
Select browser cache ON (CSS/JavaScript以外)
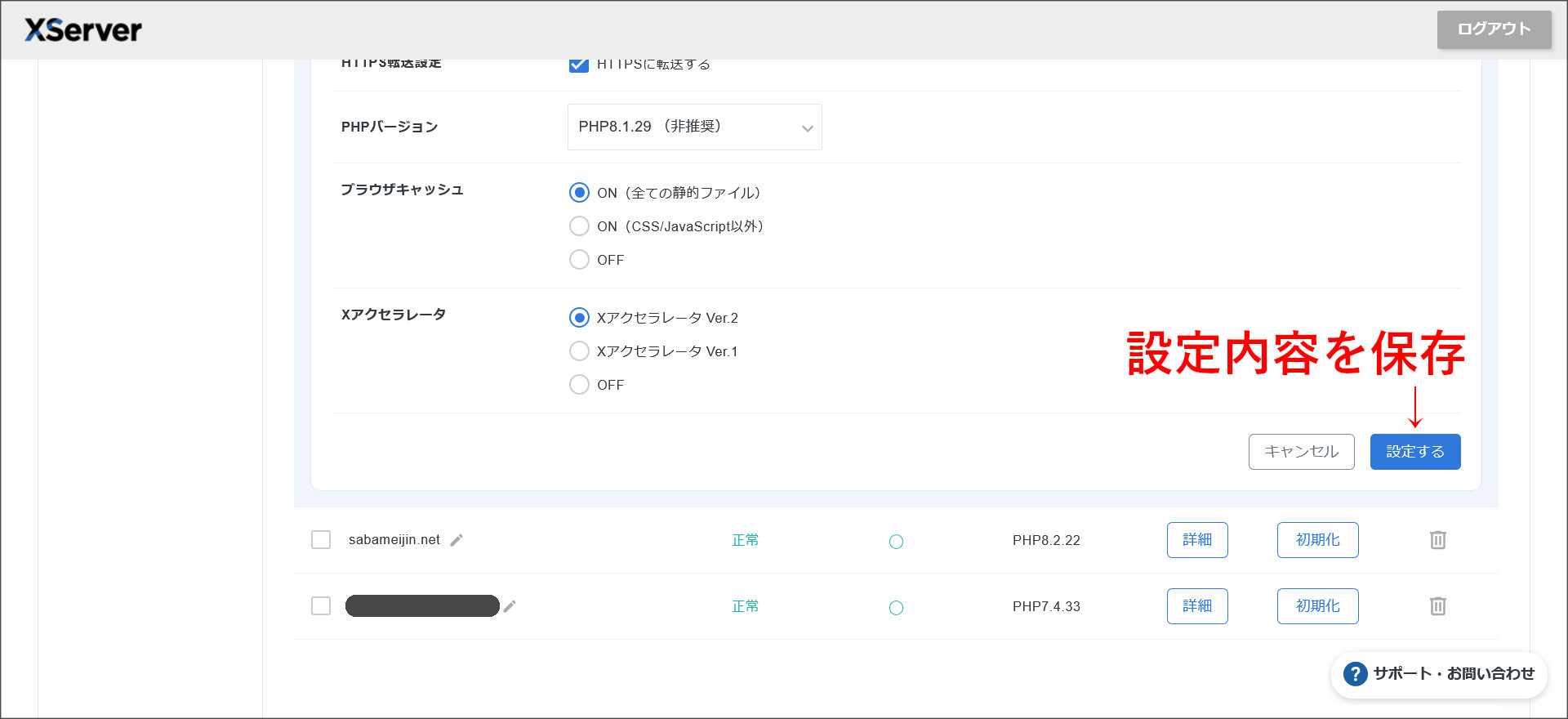point(579,226)
